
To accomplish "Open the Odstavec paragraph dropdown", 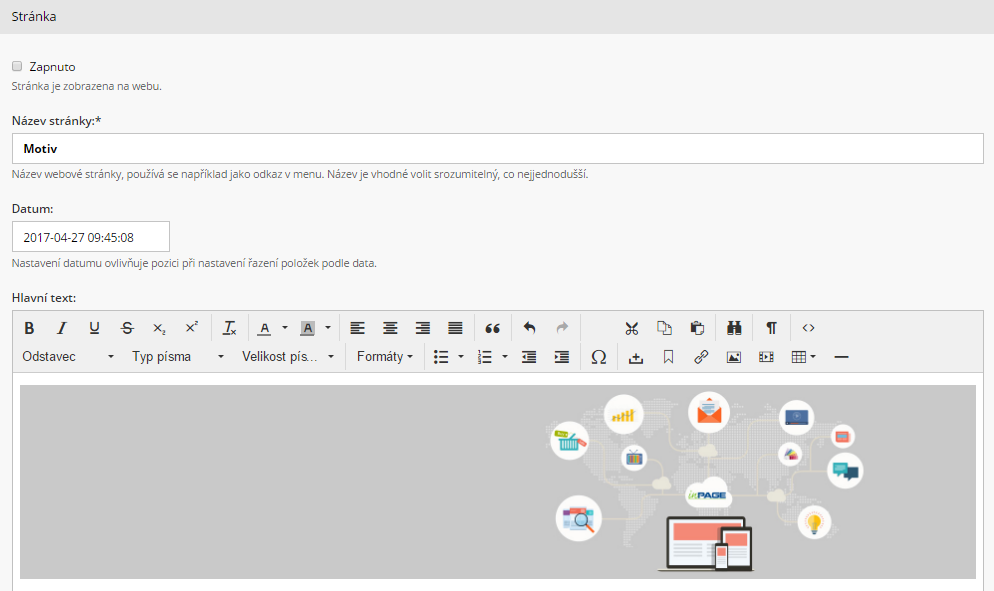I will coord(68,357).
